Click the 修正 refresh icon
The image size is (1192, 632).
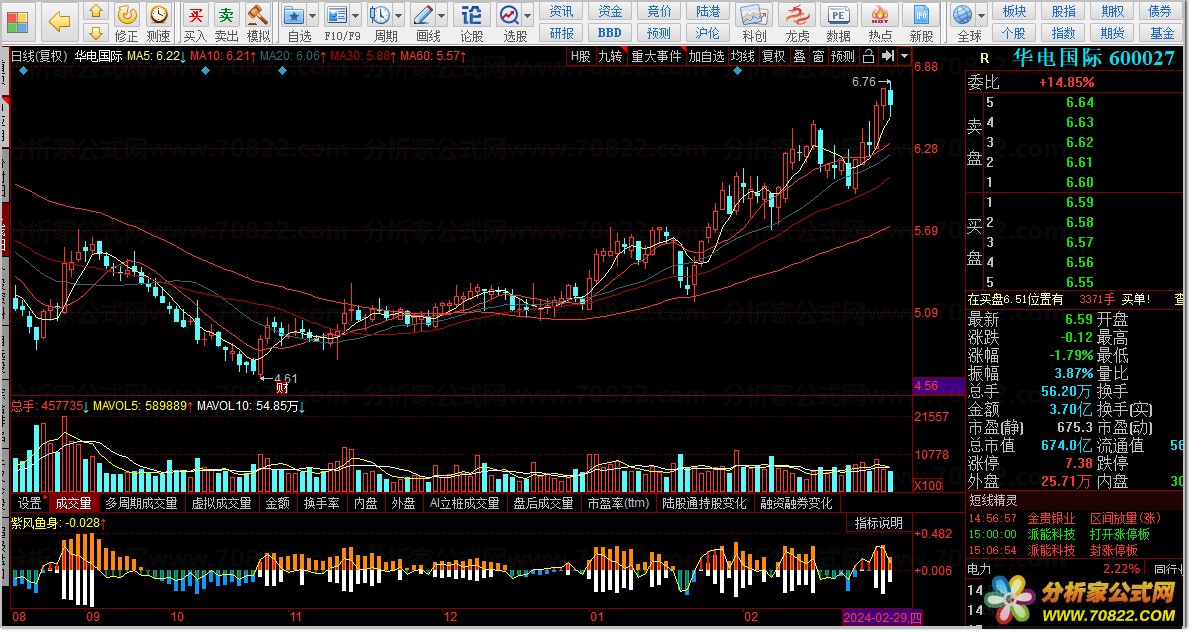(x=127, y=14)
